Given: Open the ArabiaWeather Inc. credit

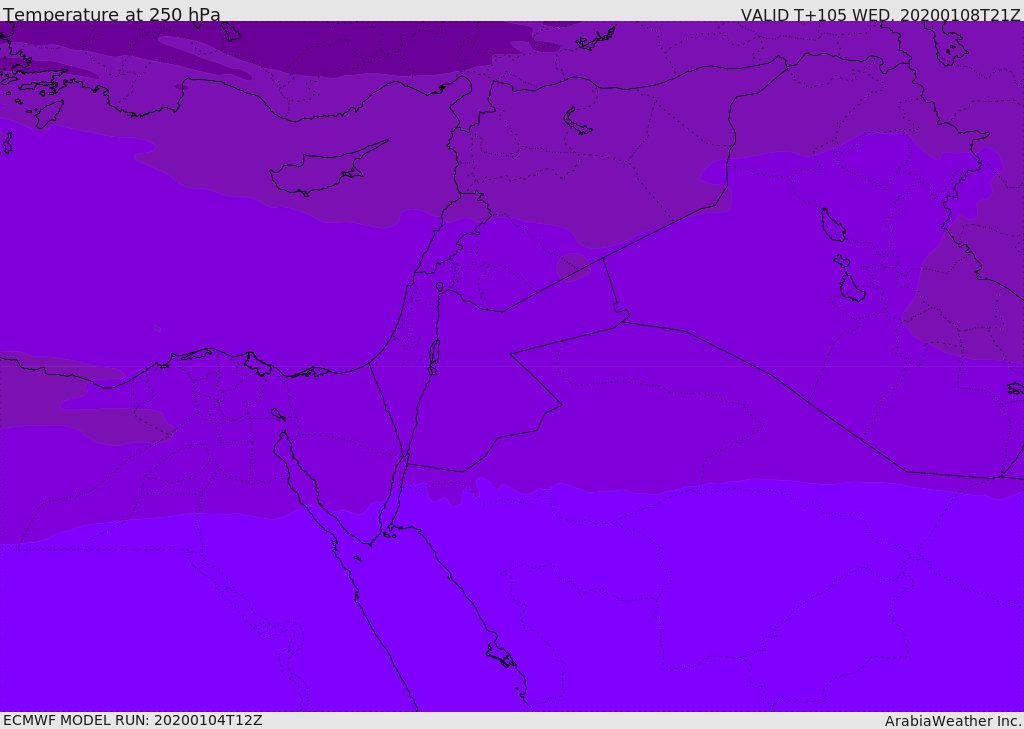Looking at the screenshot, I should (953, 721).
